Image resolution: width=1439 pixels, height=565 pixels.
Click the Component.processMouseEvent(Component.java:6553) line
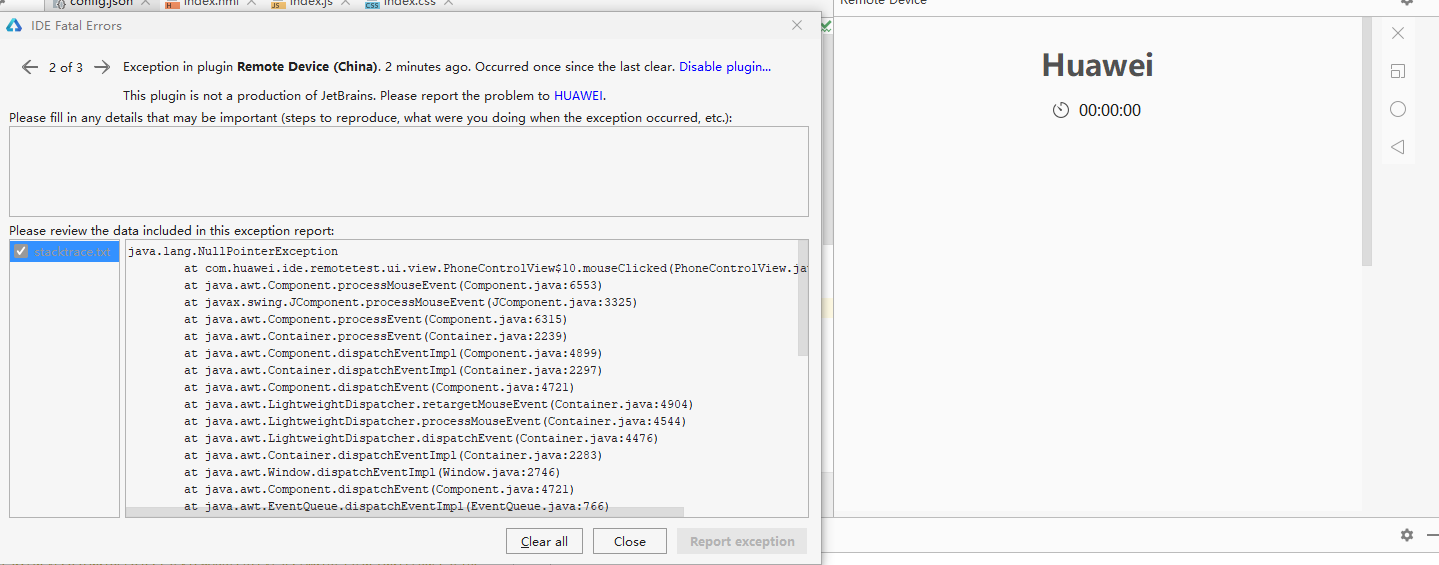393,285
